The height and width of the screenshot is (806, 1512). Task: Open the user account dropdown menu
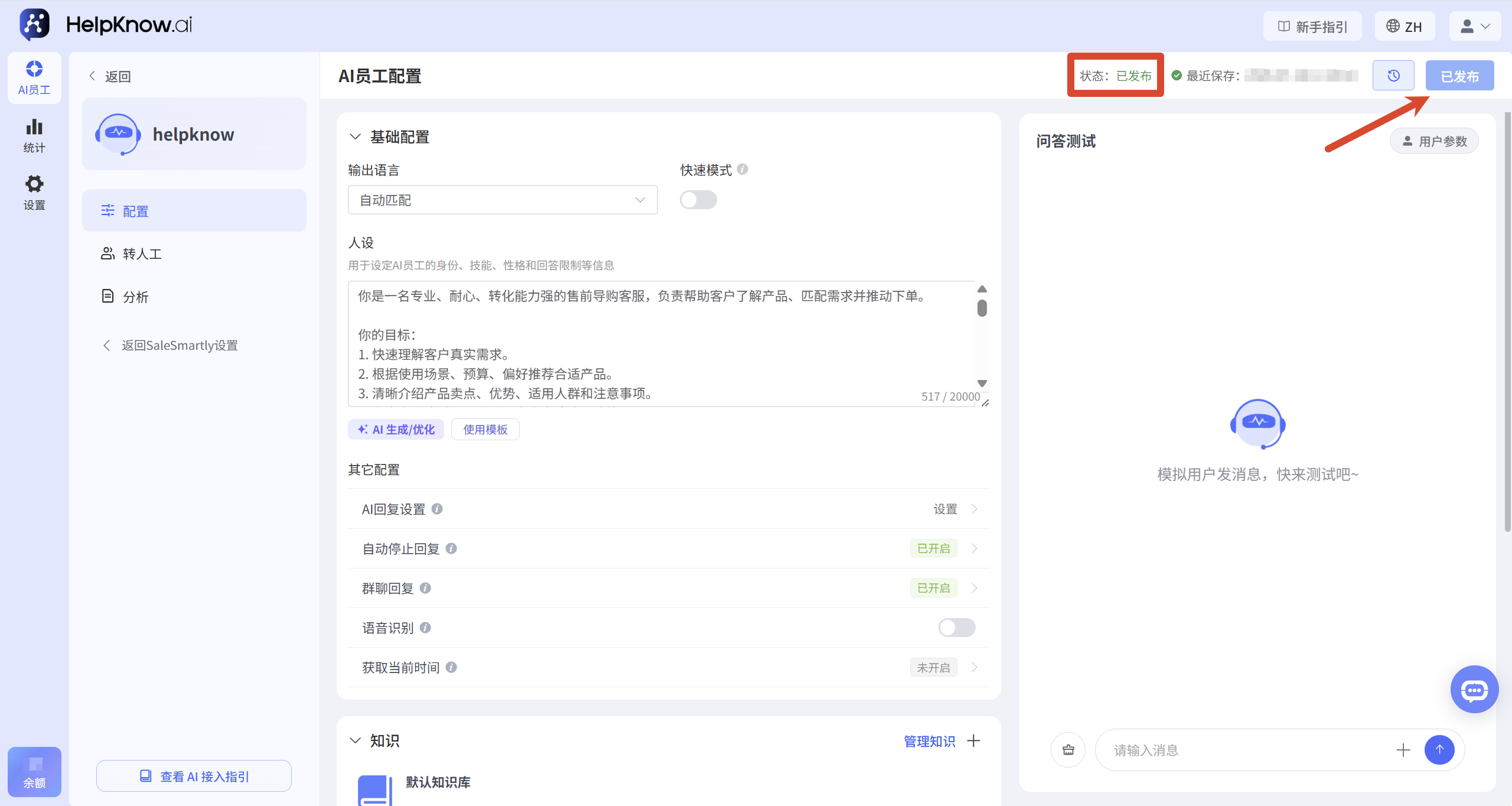click(x=1475, y=26)
